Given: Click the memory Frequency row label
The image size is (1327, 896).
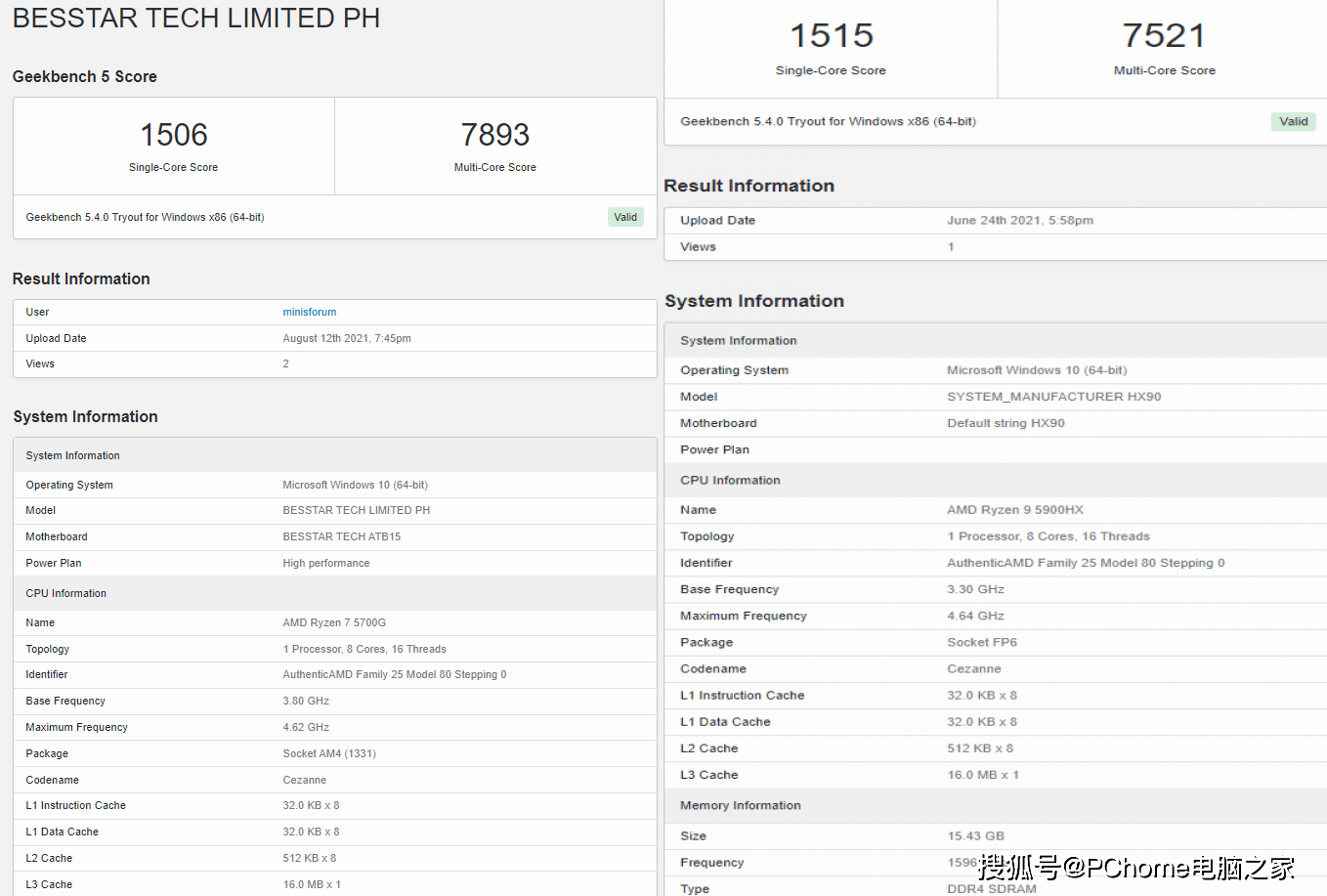Looking at the screenshot, I should pos(711,862).
